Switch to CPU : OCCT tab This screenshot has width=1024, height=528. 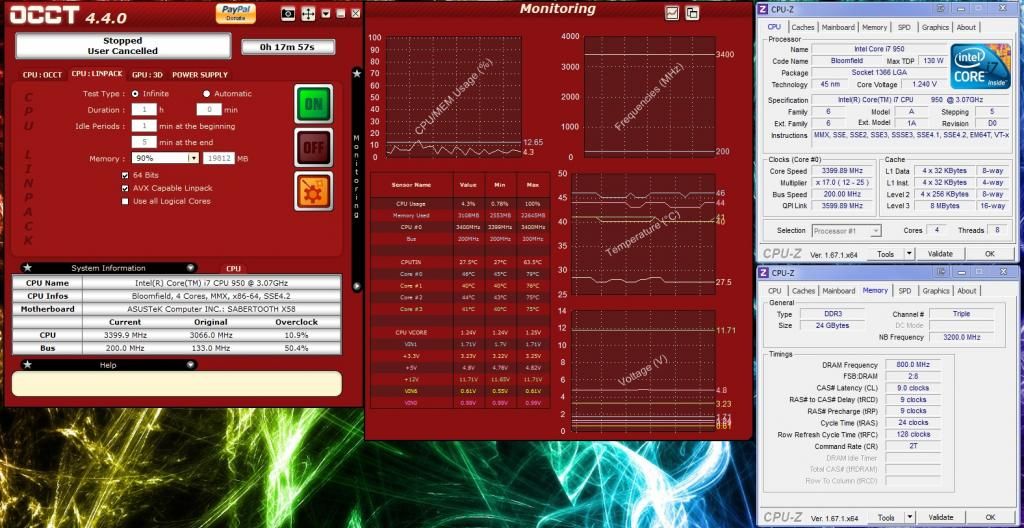(42, 74)
